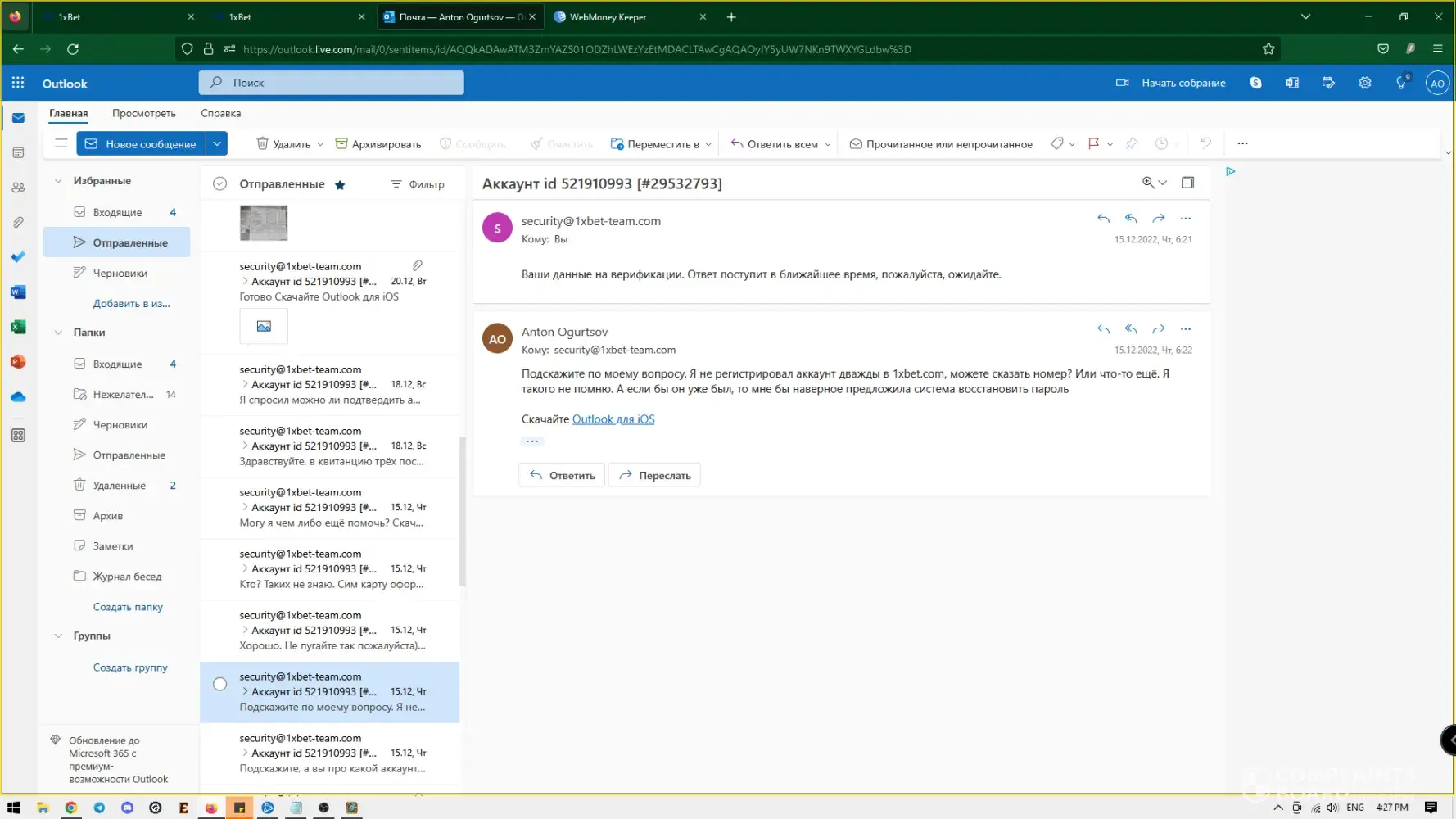Click the app launcher grid icon
The image size is (1456, 819).
click(x=18, y=83)
